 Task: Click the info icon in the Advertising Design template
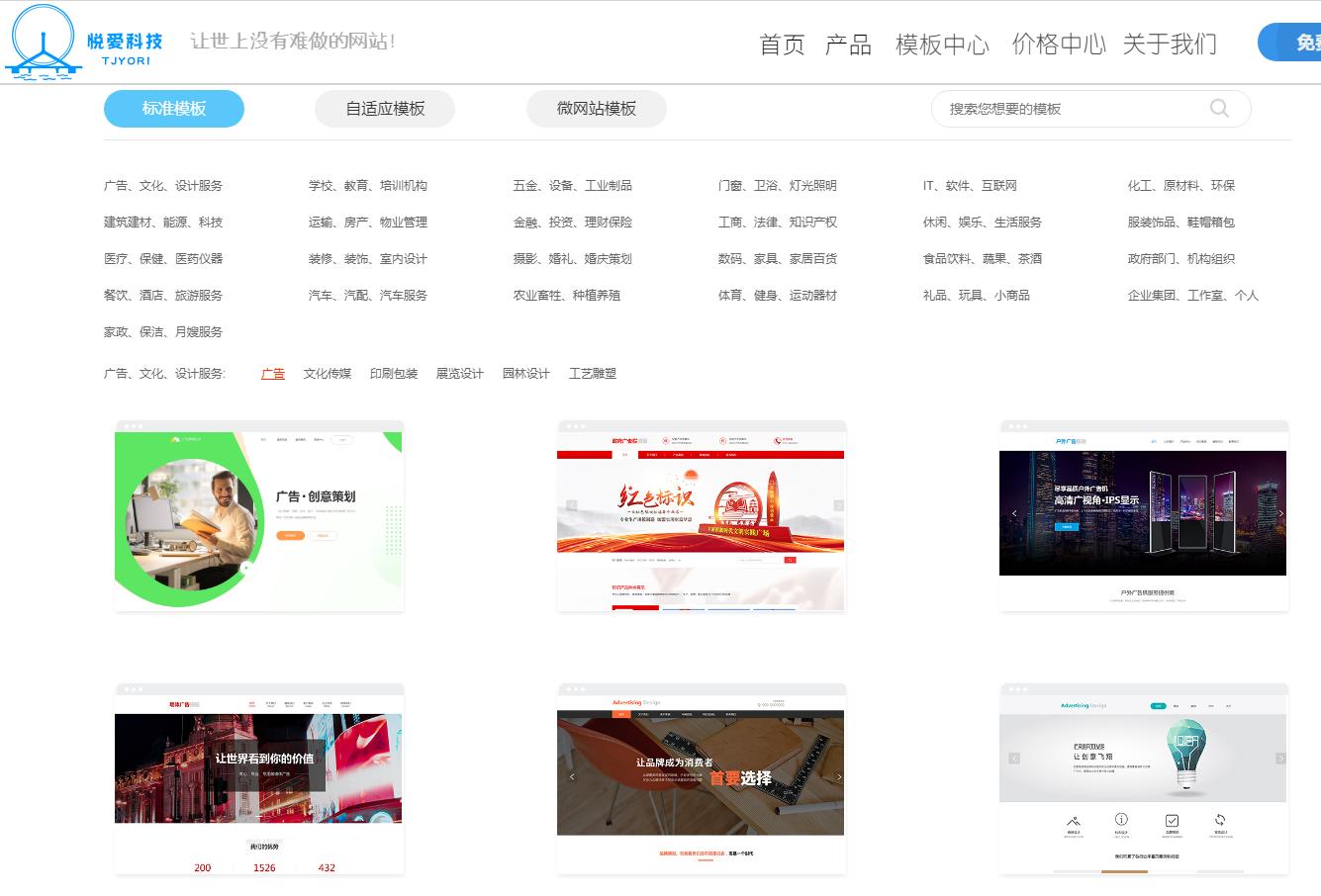click(x=1120, y=820)
